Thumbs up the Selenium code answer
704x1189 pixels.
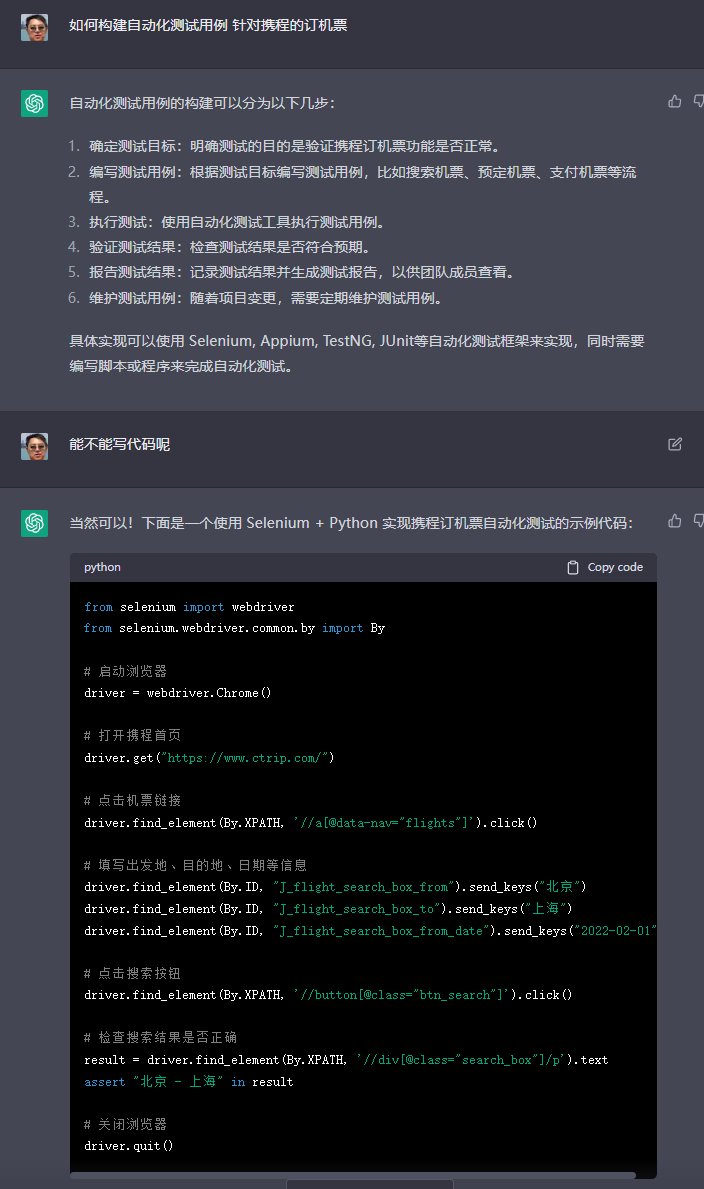pyautogui.click(x=674, y=521)
